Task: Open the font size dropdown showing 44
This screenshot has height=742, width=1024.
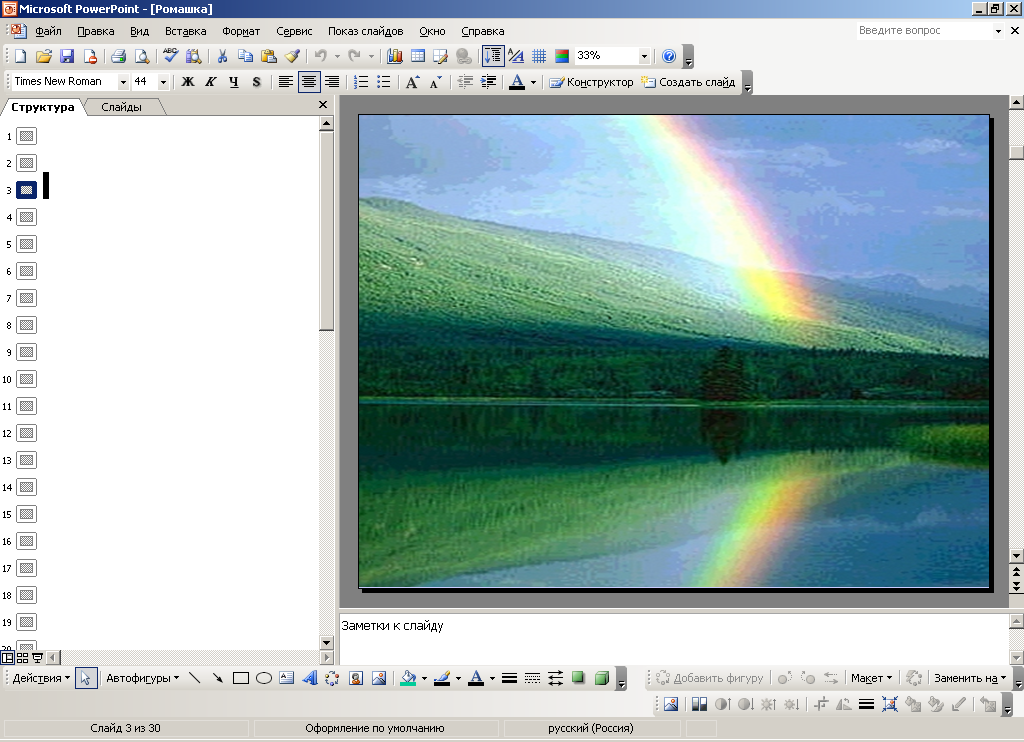Action: [163, 82]
